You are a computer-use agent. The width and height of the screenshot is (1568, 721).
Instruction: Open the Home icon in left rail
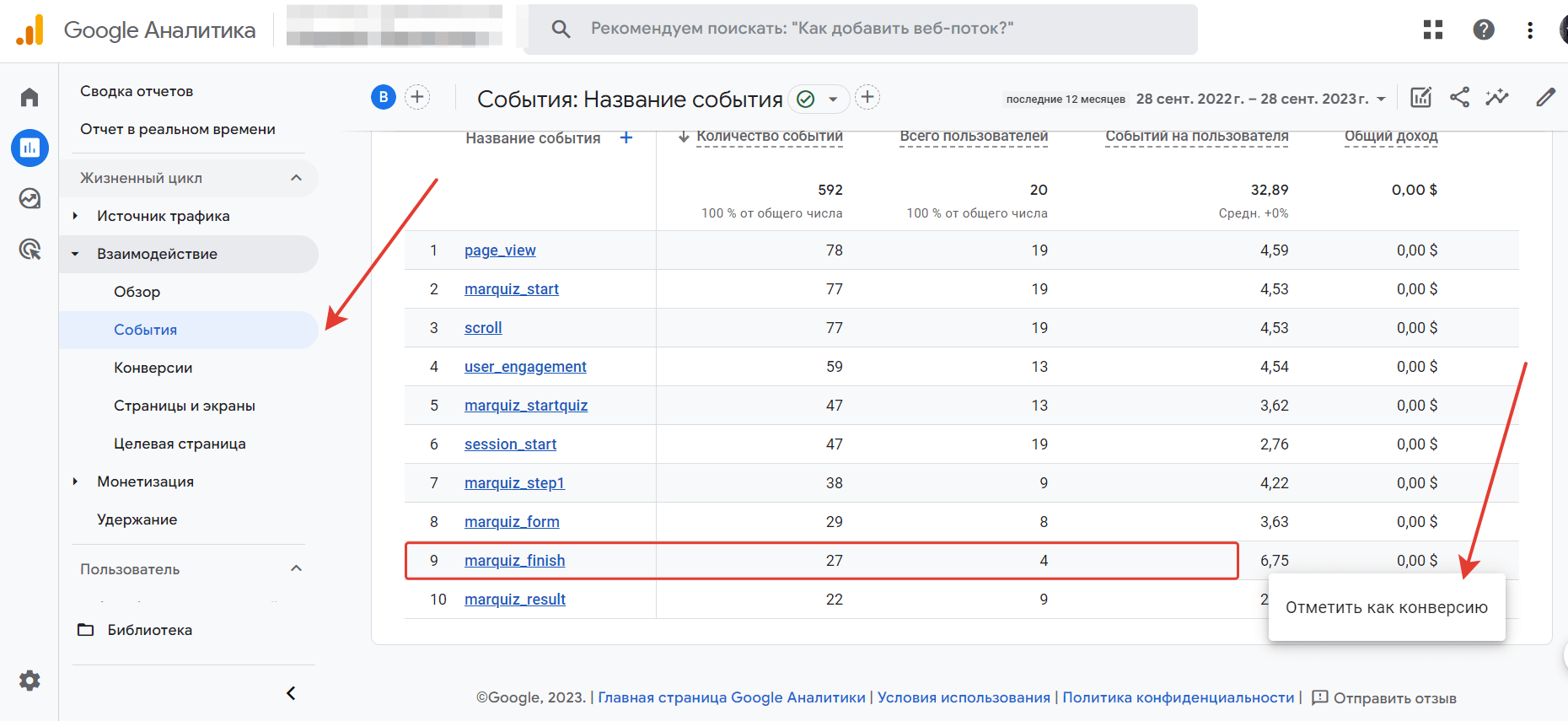(x=30, y=97)
